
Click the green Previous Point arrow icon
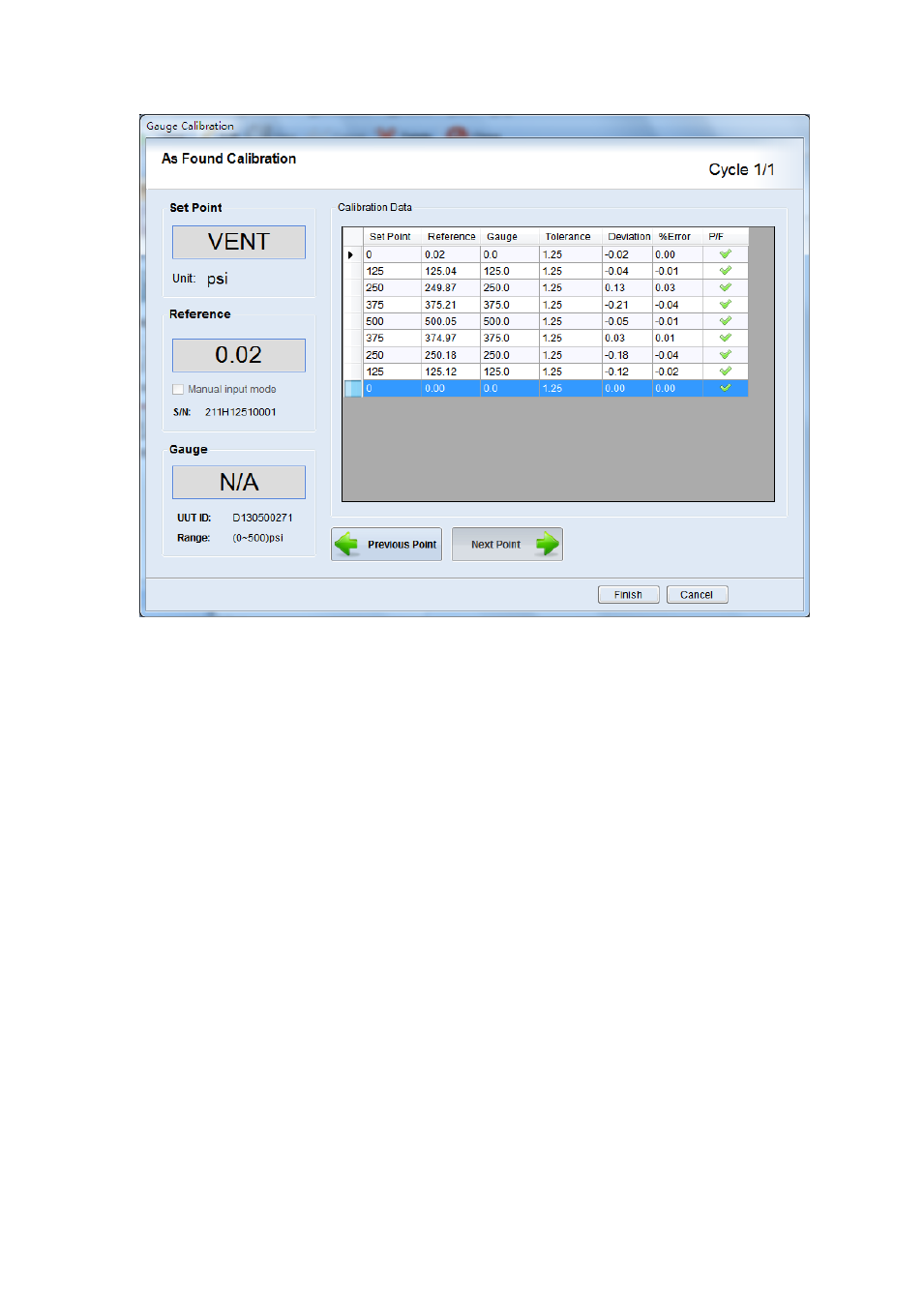click(346, 545)
